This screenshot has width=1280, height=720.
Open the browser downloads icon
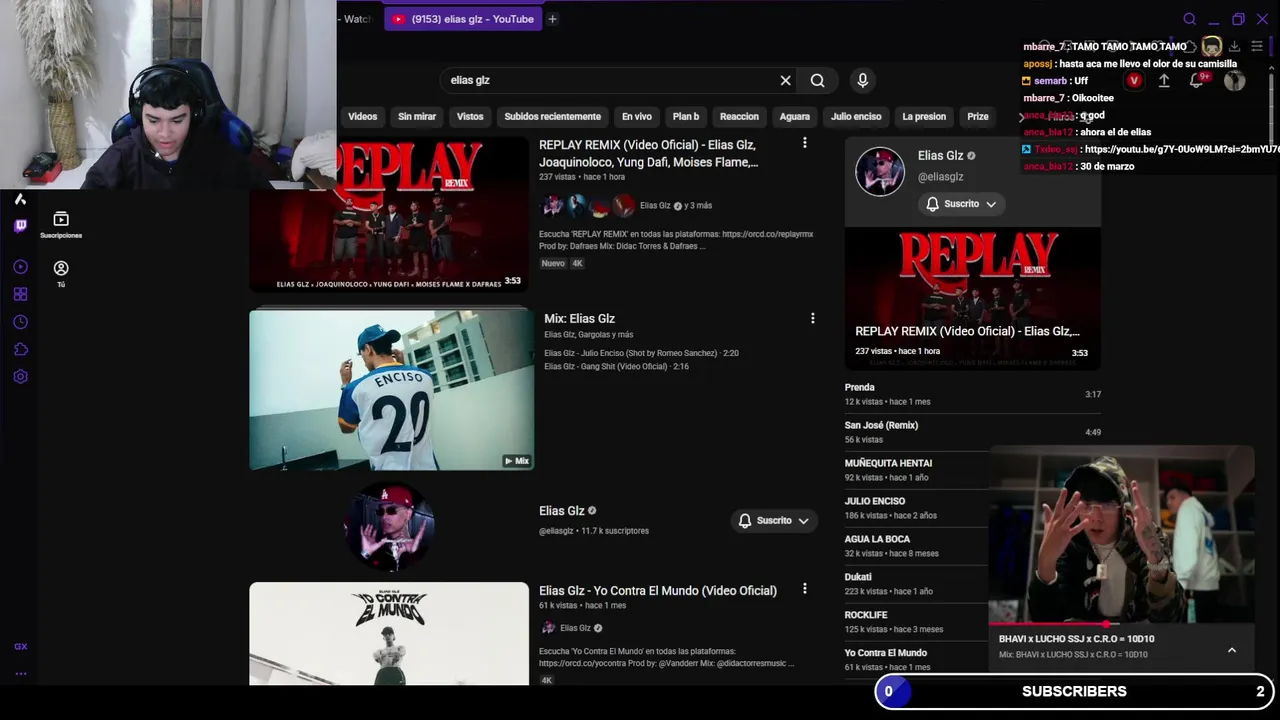[1234, 46]
